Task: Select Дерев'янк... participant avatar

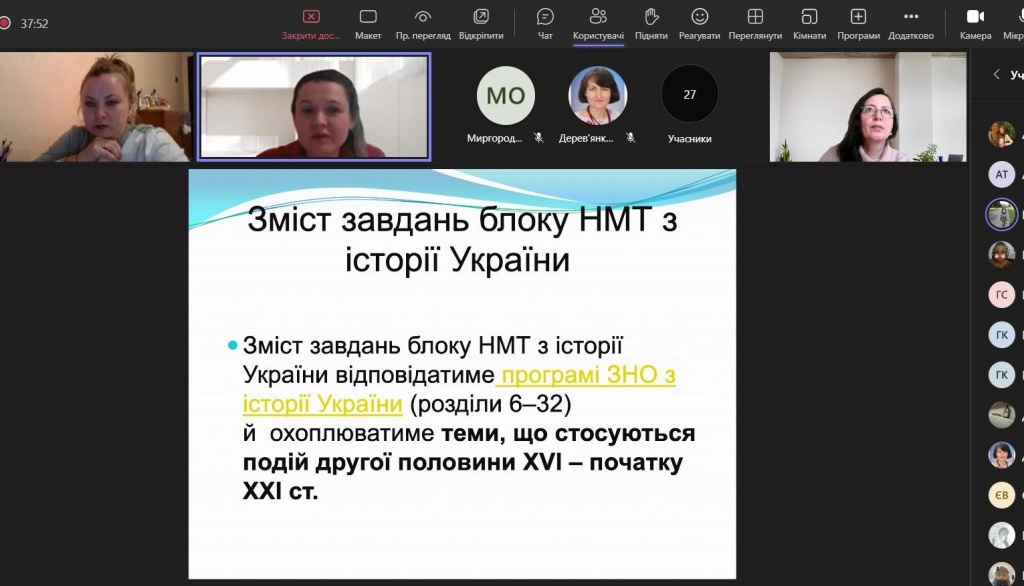Action: coord(598,95)
